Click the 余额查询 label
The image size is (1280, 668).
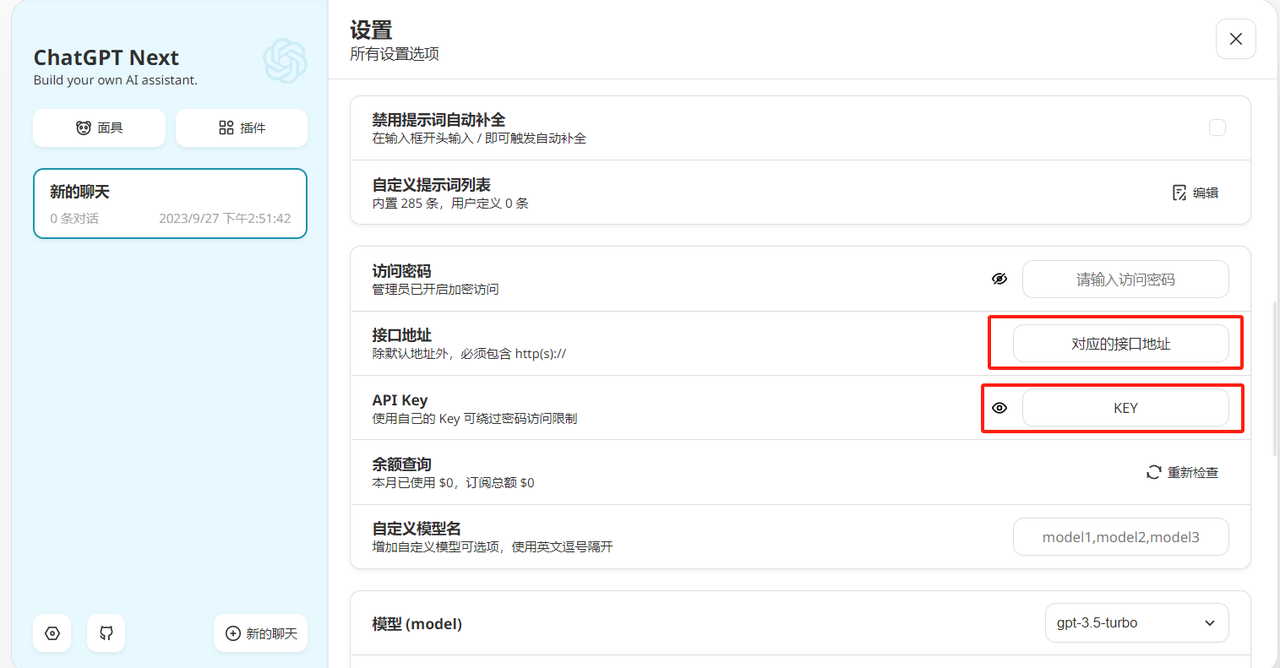point(402,464)
